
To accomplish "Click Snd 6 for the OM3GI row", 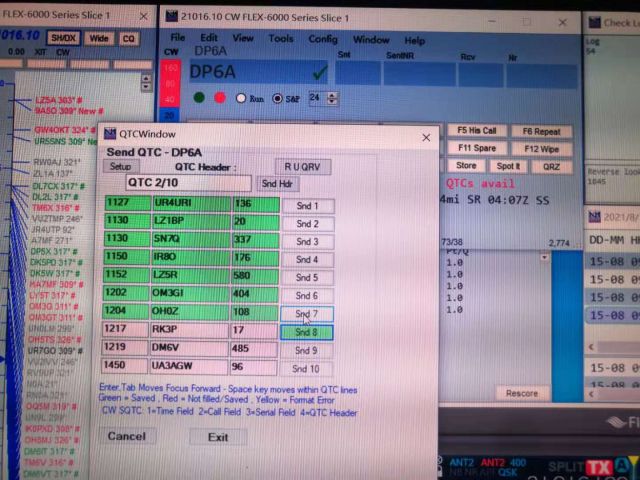I will 307,296.
